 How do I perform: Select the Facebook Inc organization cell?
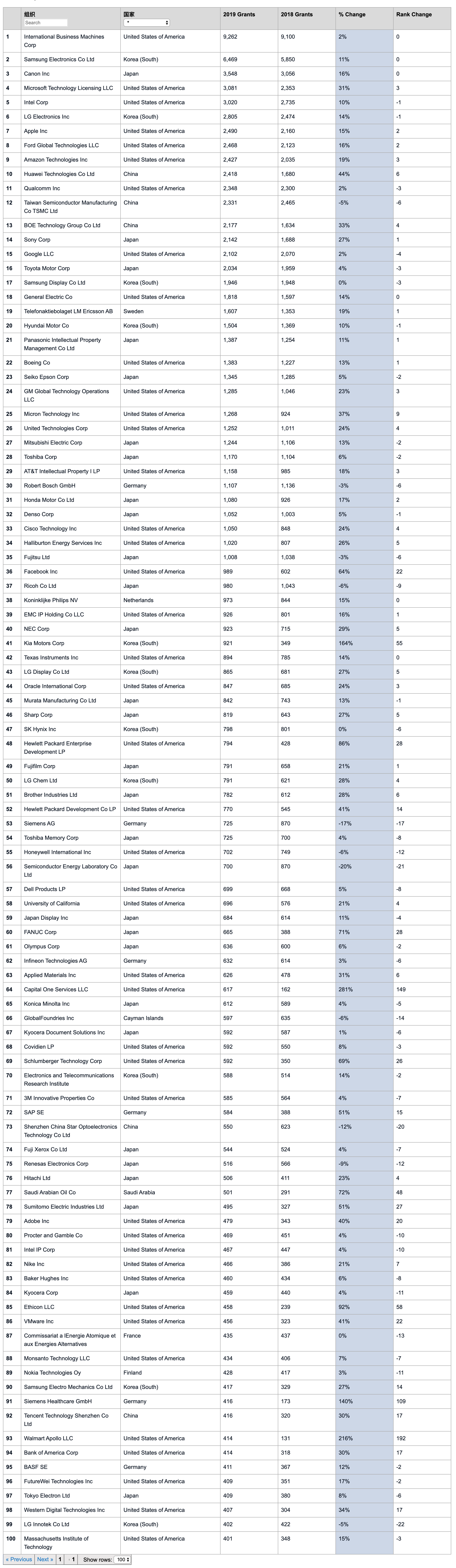pos(41,571)
